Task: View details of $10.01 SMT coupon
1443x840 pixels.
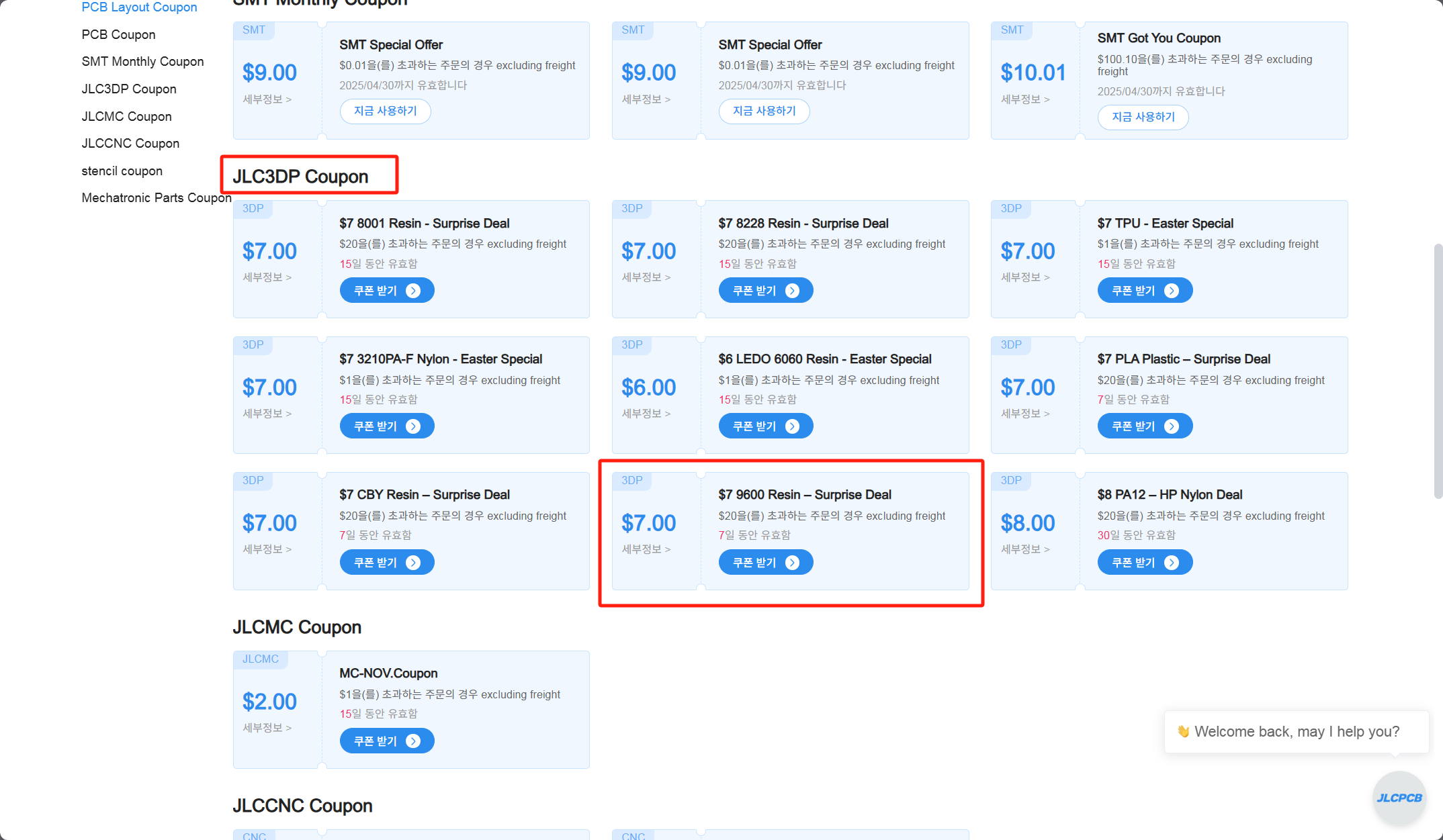Action: click(x=1025, y=99)
